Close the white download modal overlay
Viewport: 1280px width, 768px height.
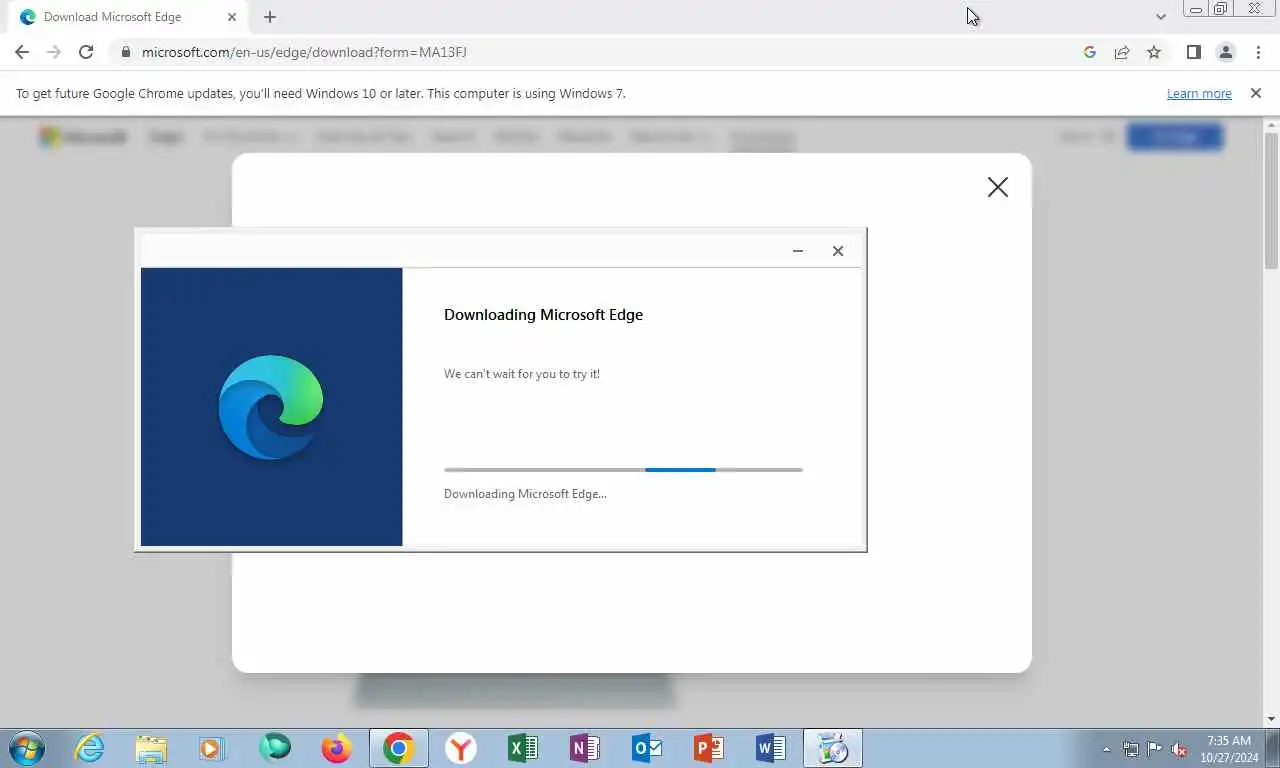[998, 187]
